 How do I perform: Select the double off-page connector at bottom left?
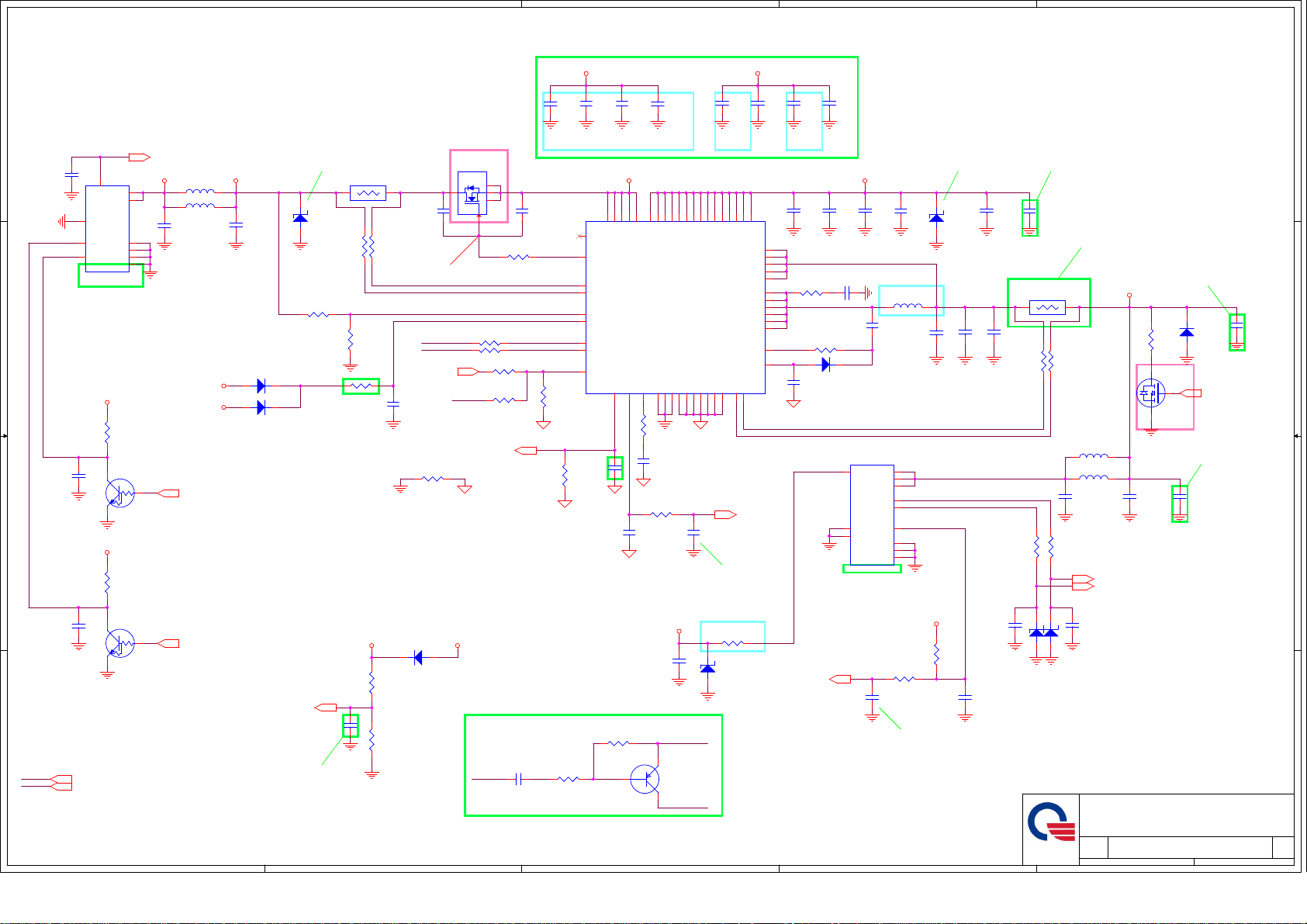pyautogui.click(x=60, y=782)
